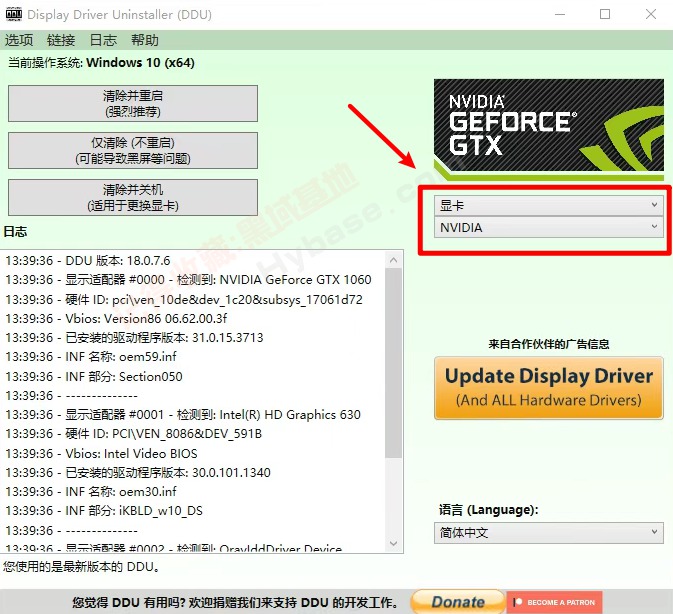
Task: Click the Donate button
Action: [x=458, y=602]
